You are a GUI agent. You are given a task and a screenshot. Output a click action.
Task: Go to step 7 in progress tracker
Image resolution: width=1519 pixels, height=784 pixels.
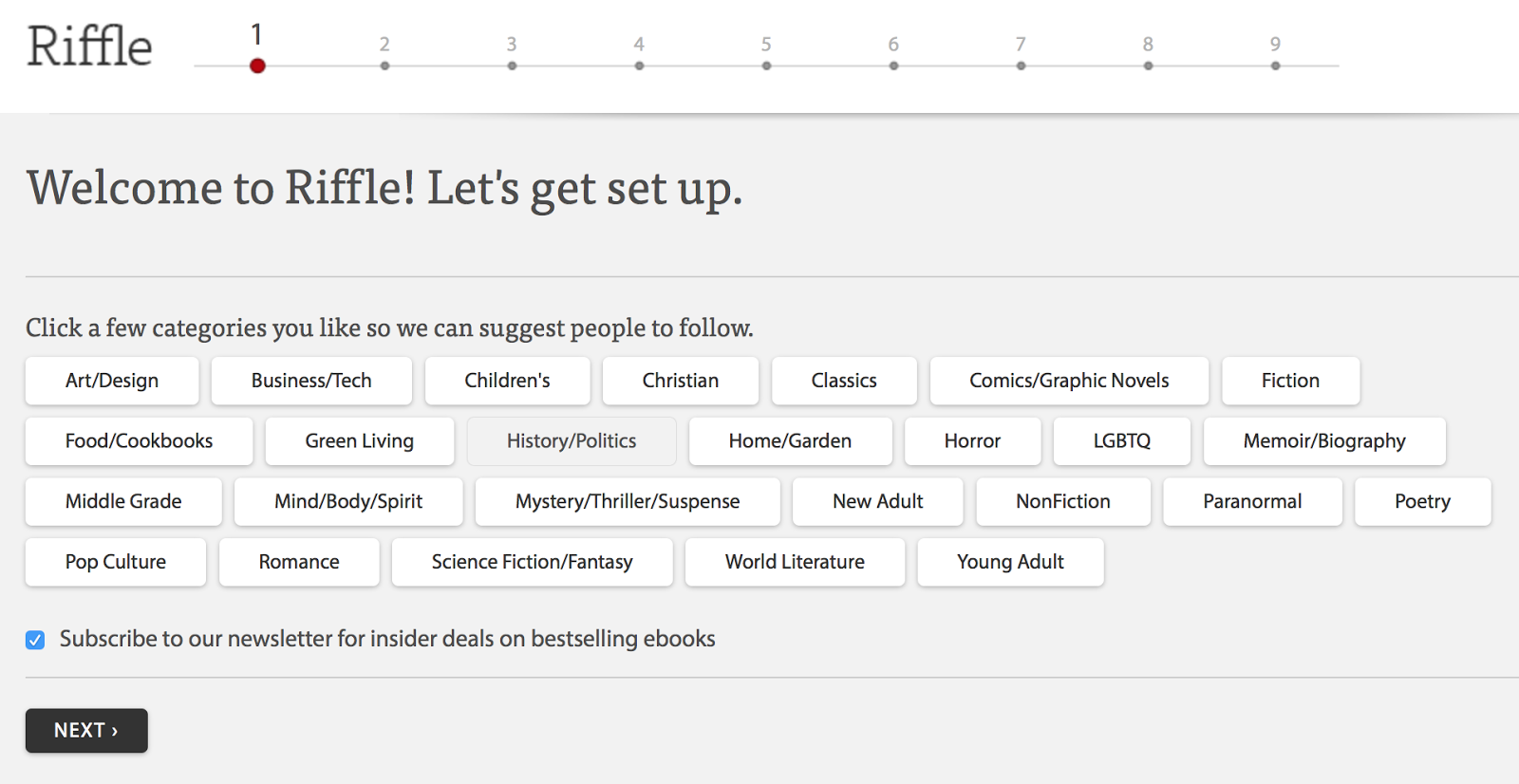click(1021, 65)
